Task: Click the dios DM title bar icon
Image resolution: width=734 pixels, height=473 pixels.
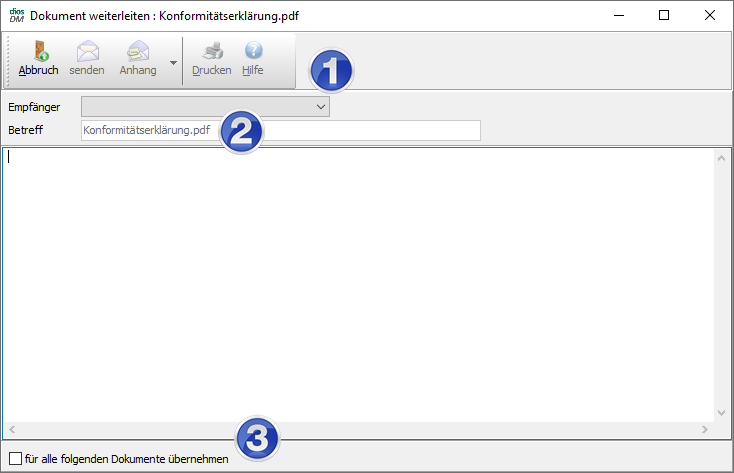Action: 15,15
